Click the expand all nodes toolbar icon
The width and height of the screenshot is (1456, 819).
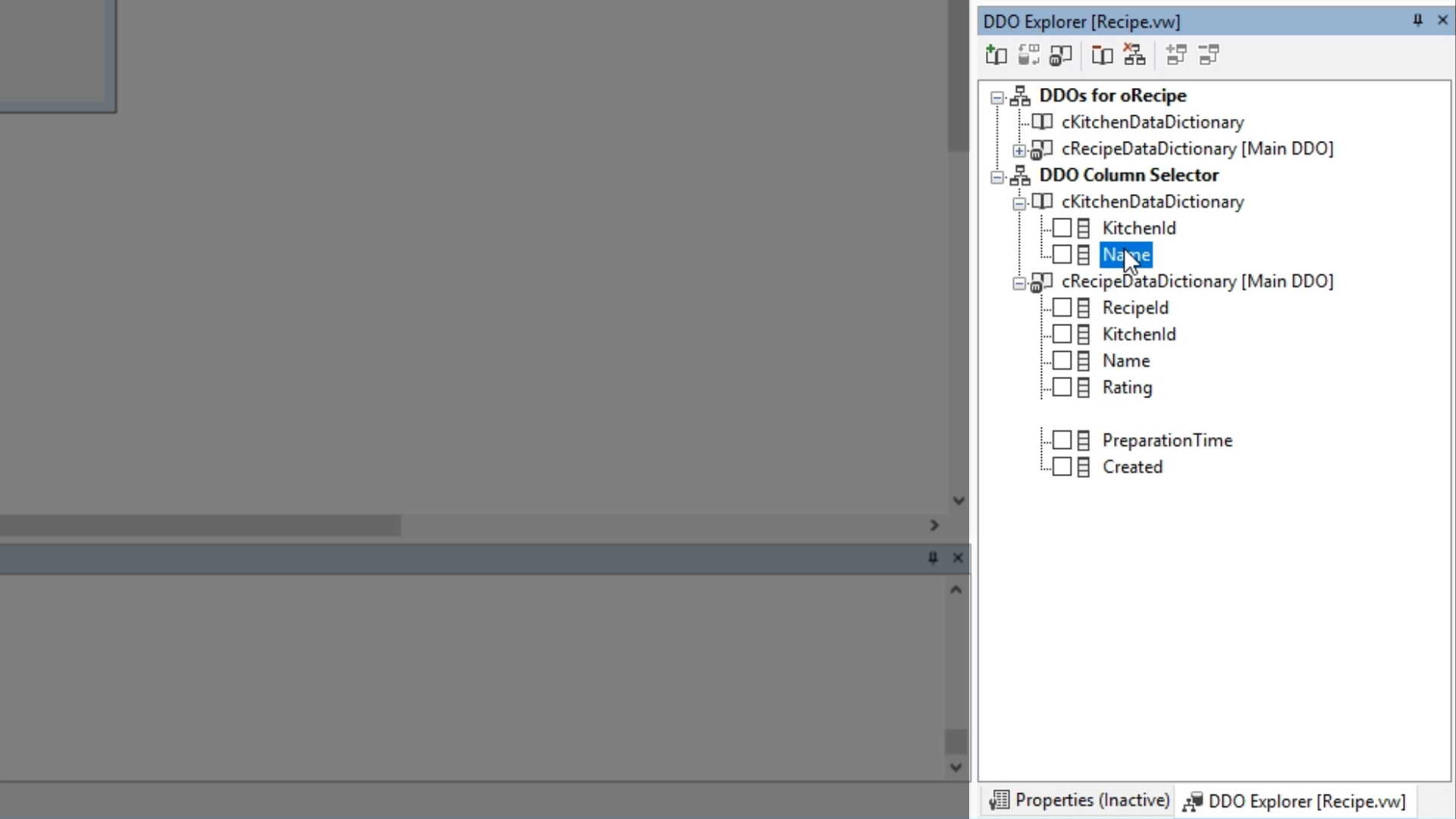(x=1176, y=55)
